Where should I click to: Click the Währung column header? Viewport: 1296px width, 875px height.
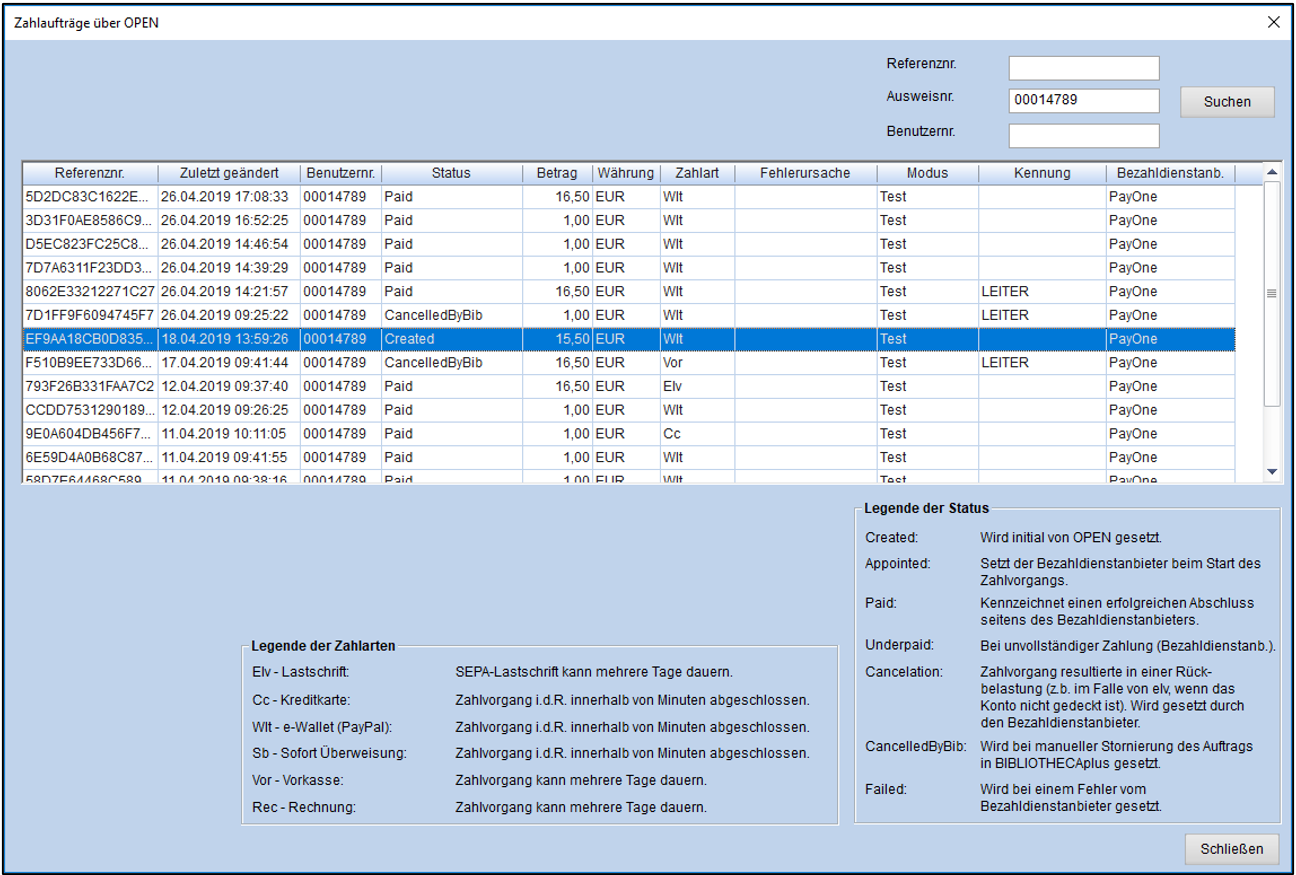626,173
